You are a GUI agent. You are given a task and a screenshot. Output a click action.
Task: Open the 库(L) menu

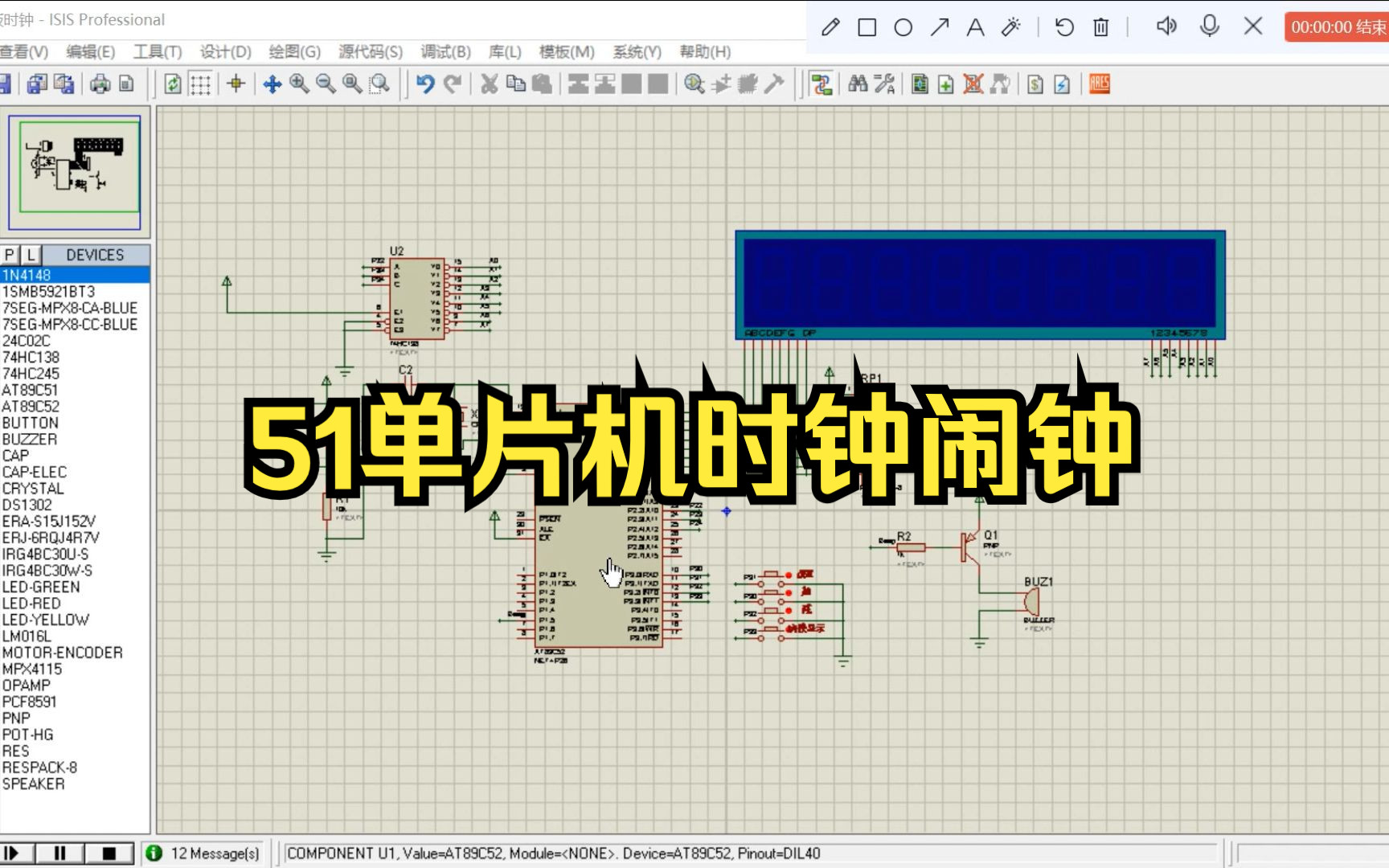[506, 51]
